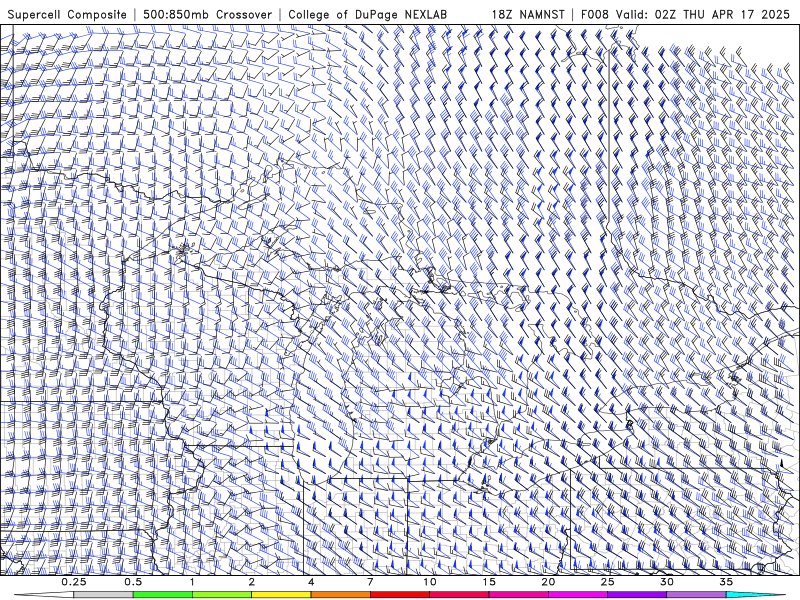The width and height of the screenshot is (800, 600).
Task: Select the yellow 2–4 color bar segment
Action: click(x=281, y=595)
